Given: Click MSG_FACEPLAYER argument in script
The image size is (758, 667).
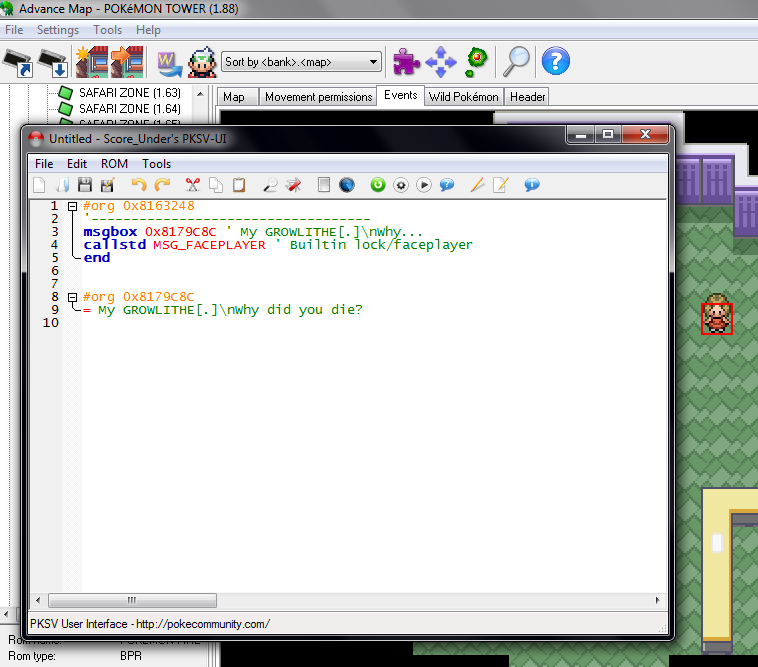Looking at the screenshot, I should (x=209, y=245).
